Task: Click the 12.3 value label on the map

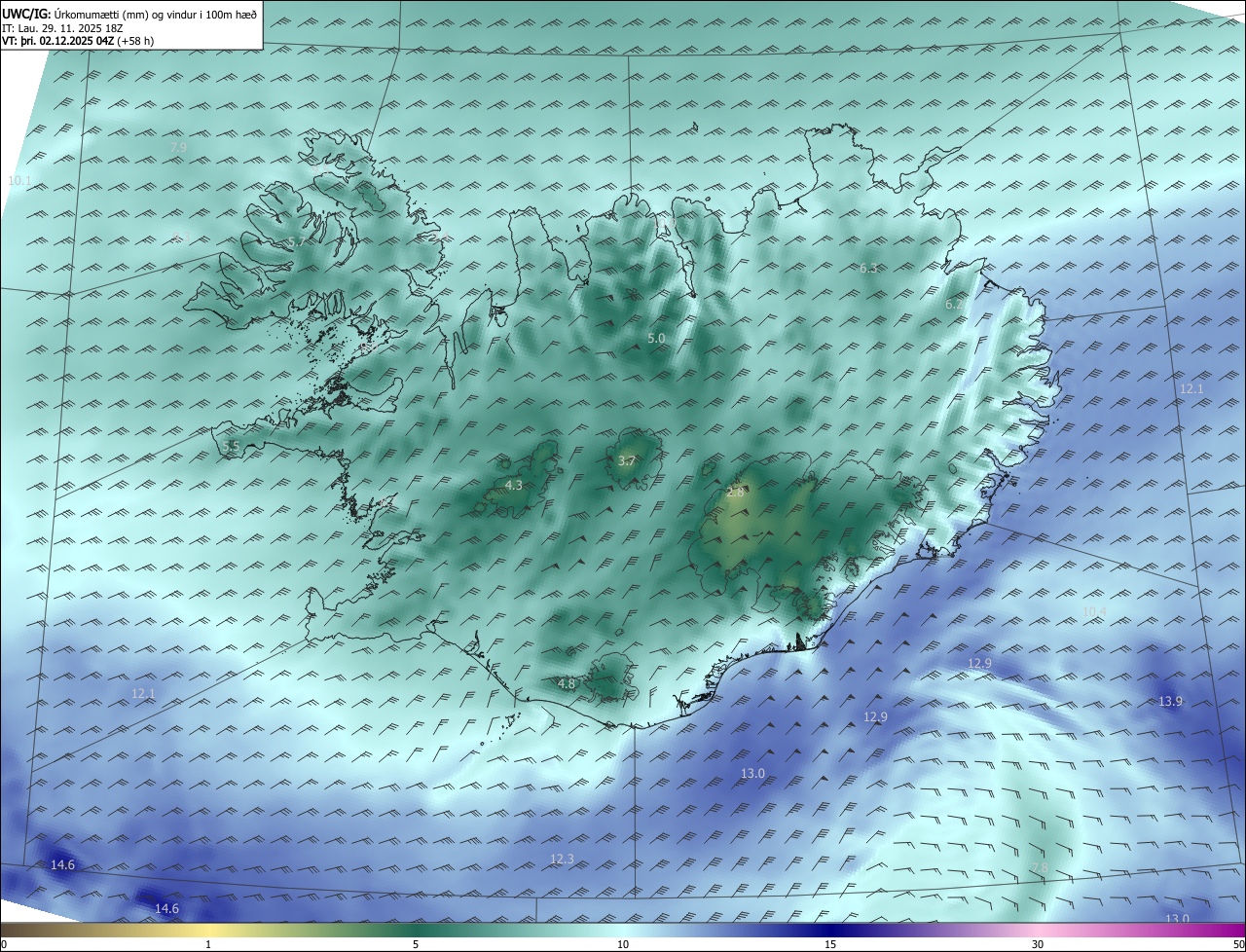Action: point(562,859)
